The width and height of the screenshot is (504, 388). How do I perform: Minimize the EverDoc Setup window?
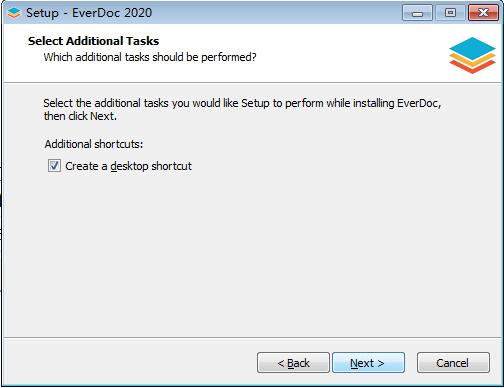tap(417, 13)
